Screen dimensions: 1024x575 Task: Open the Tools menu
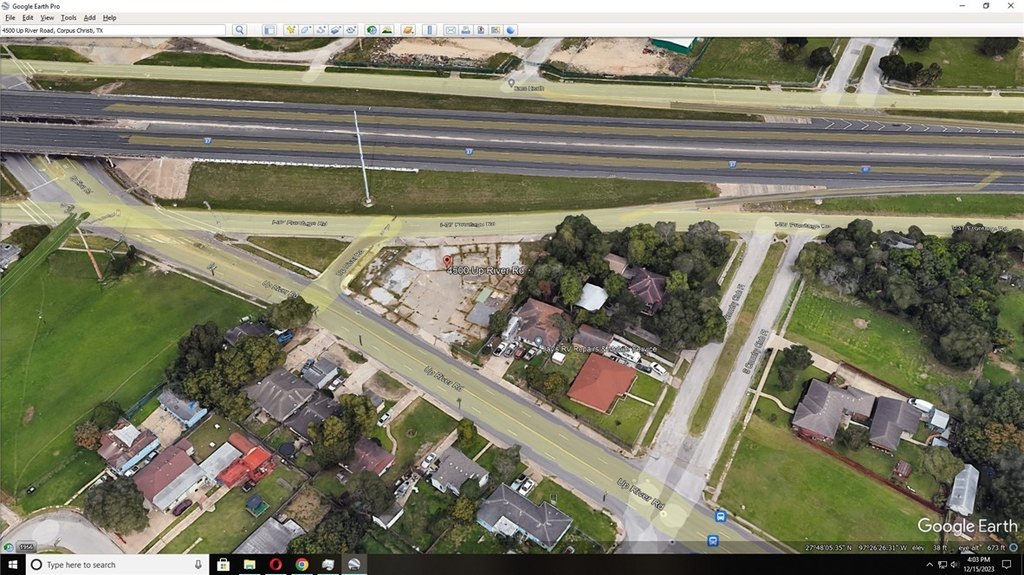[68, 18]
